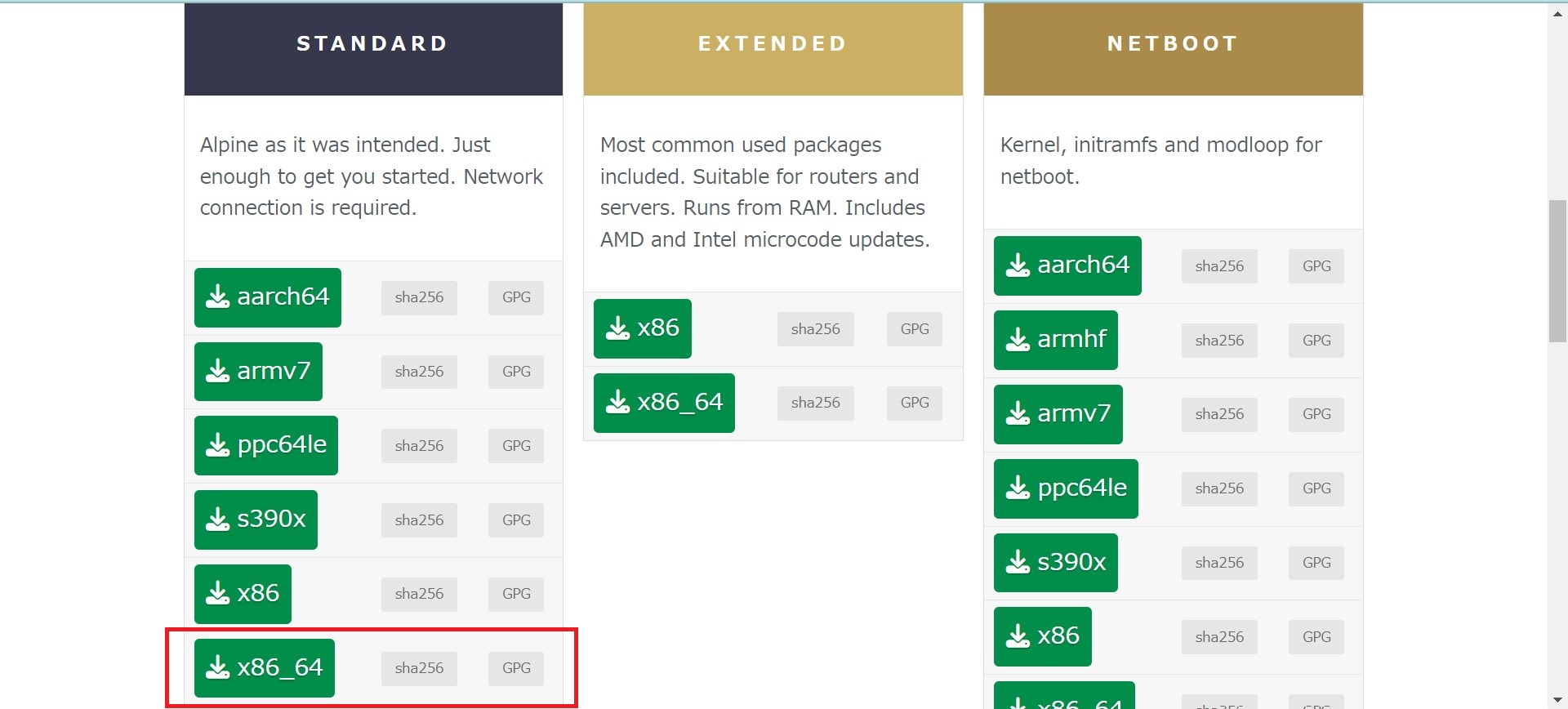This screenshot has height=709, width=1568.
Task: Click download icon on Standard armv7 button
Action: pyautogui.click(x=217, y=372)
